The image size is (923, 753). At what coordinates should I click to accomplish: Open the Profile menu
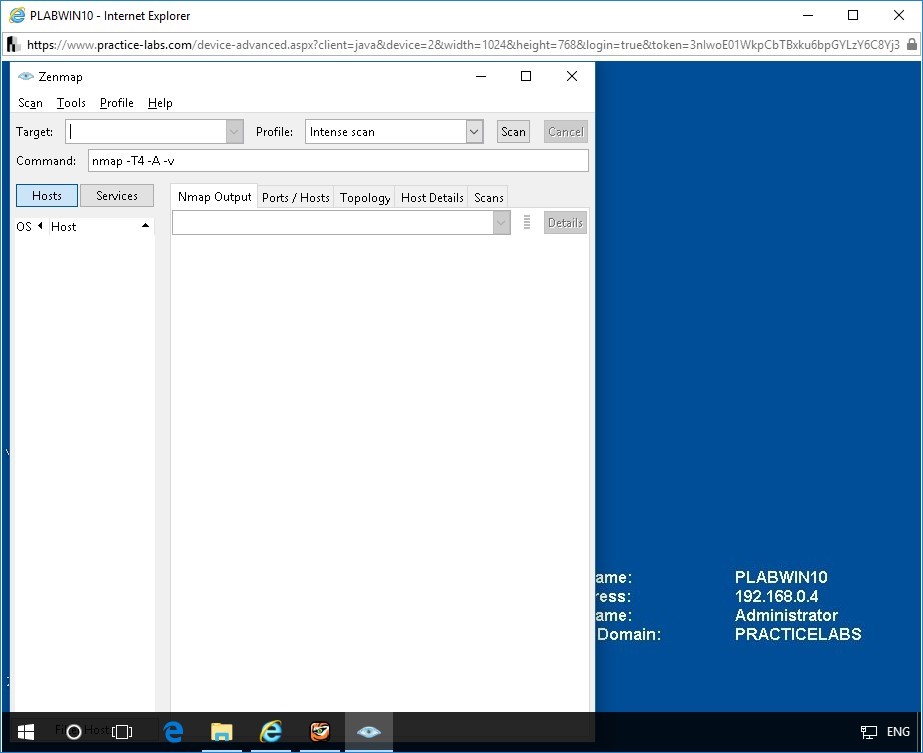pos(117,103)
